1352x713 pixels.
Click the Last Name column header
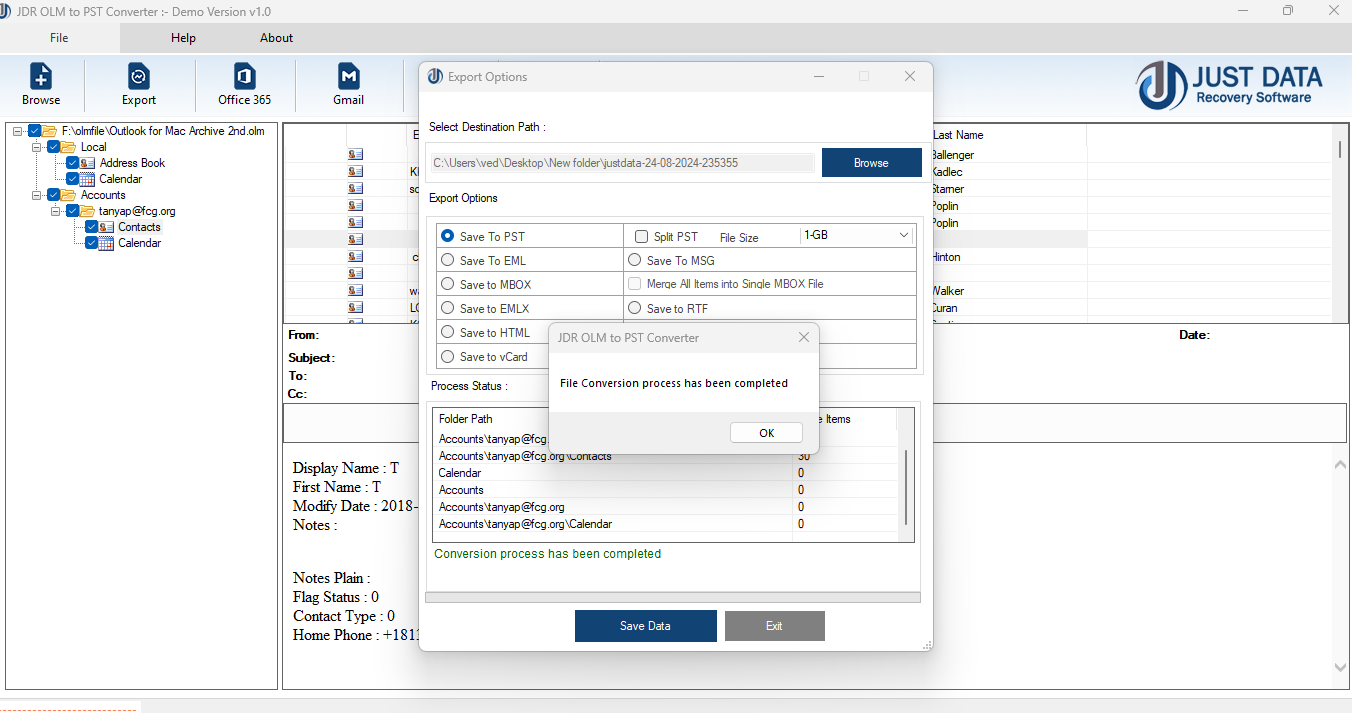pos(1008,135)
